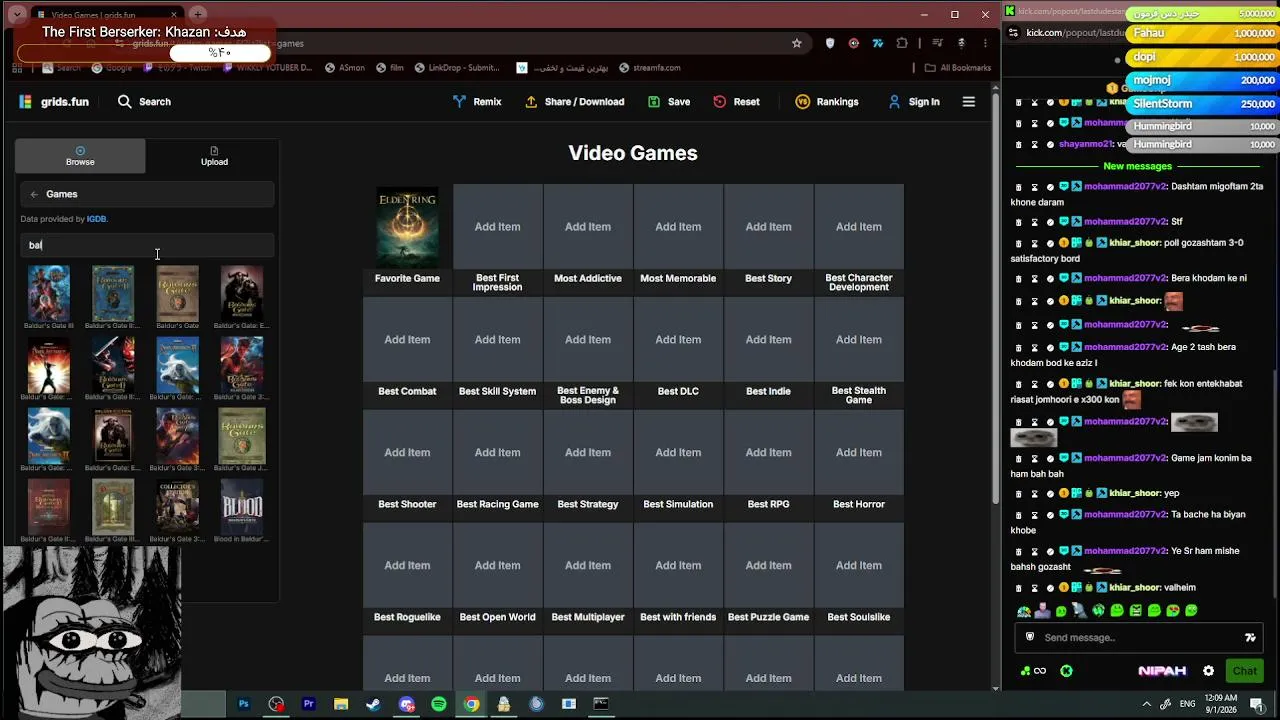Click the Sign In link

(x=914, y=102)
